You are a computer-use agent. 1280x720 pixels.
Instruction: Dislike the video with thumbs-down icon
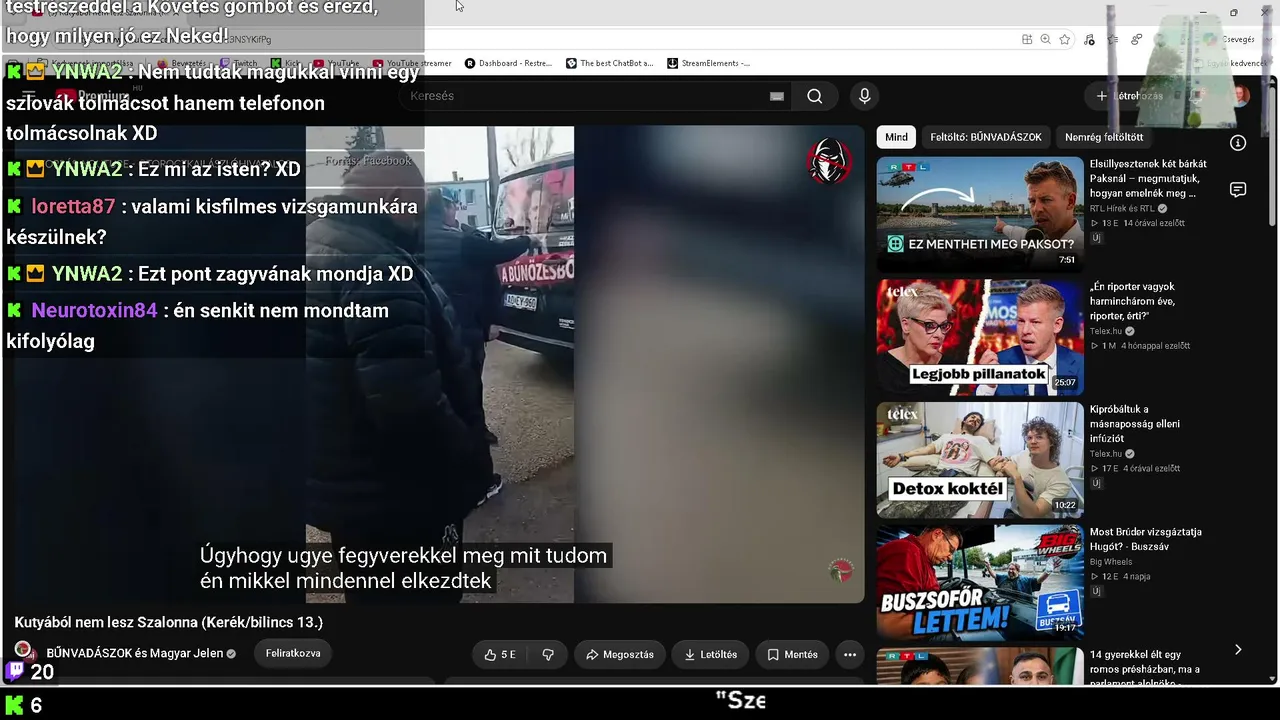[x=548, y=655]
